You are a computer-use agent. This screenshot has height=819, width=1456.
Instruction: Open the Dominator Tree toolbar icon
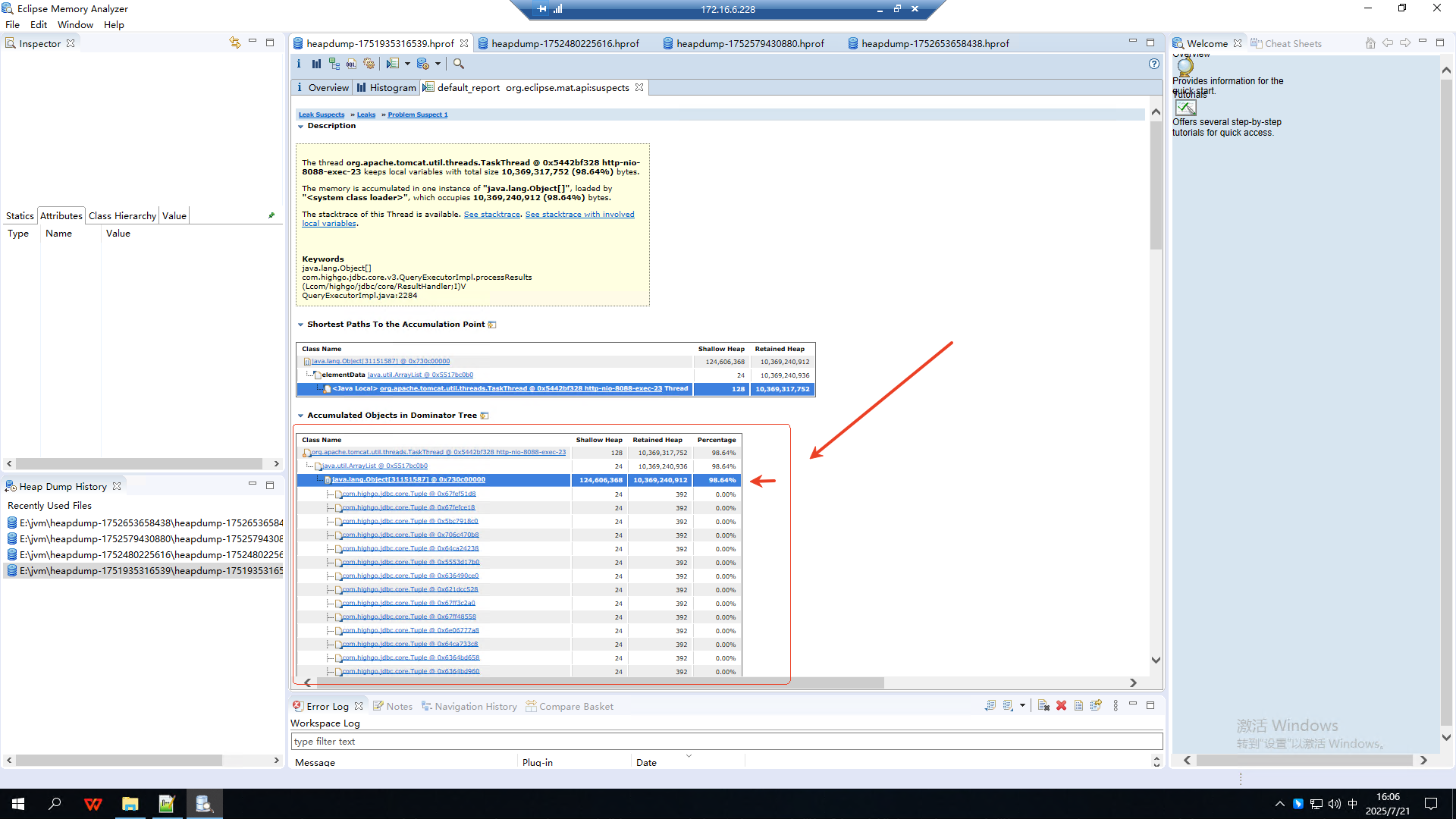334,64
